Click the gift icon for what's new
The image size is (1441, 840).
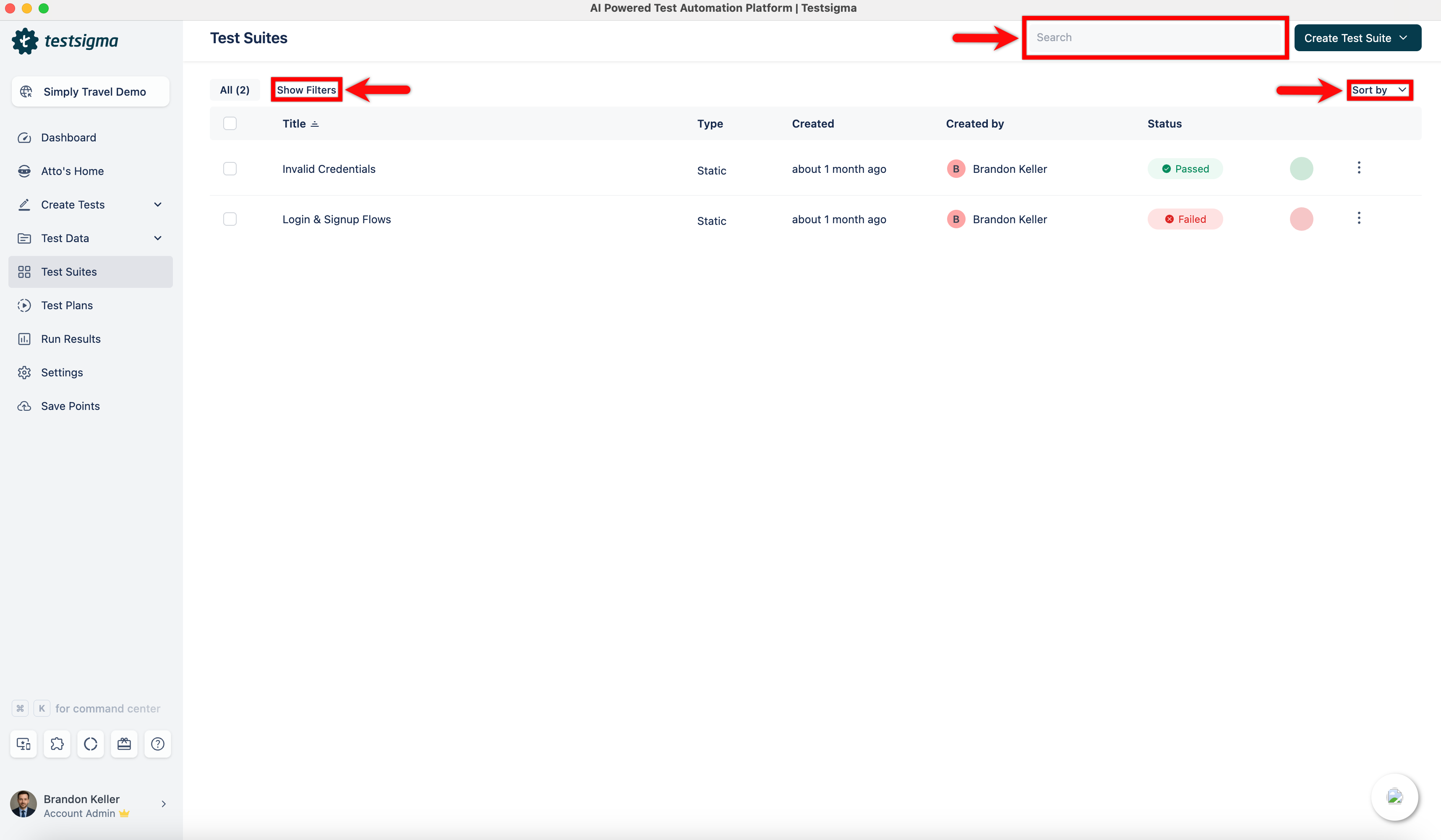(124, 744)
